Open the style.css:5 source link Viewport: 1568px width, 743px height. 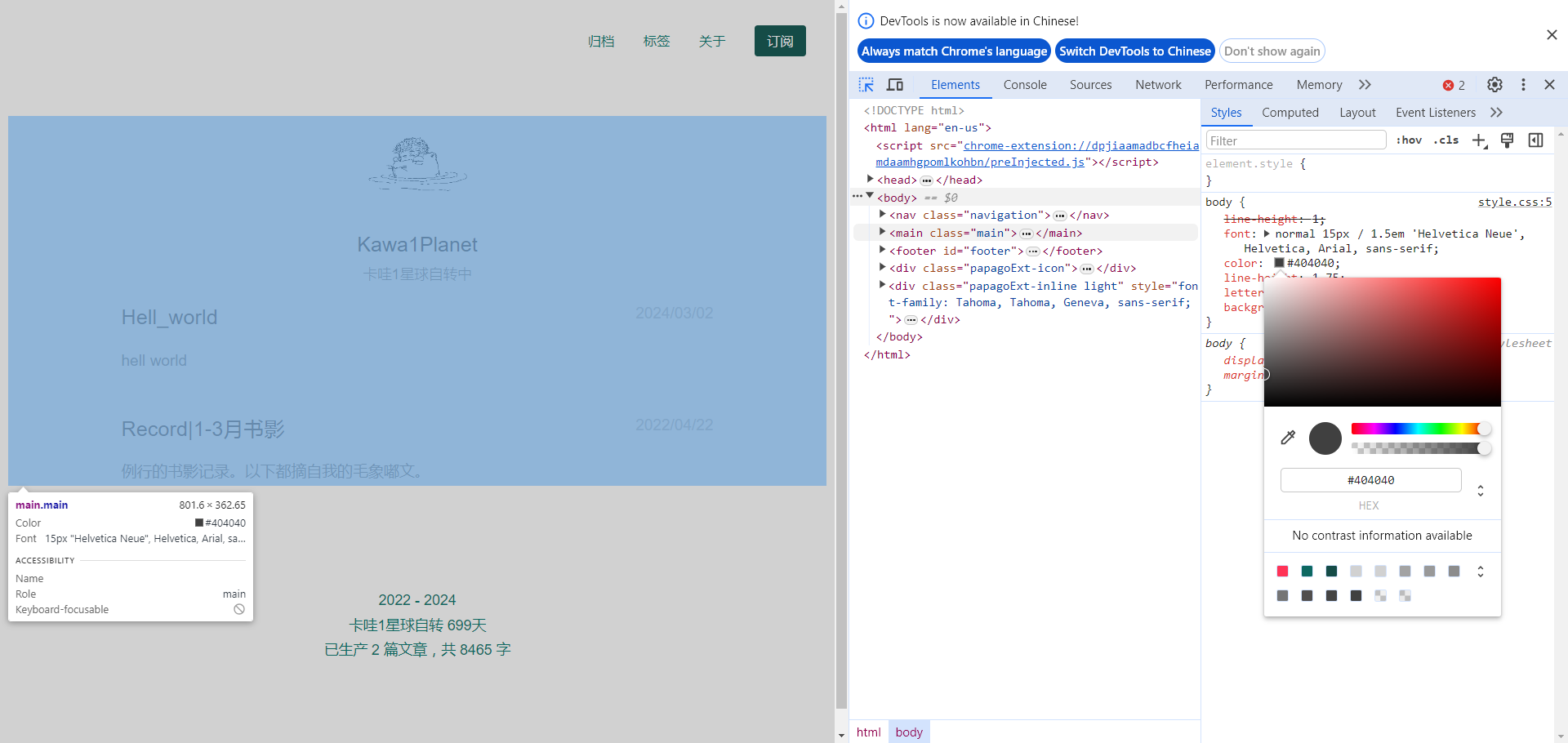[x=1514, y=202]
